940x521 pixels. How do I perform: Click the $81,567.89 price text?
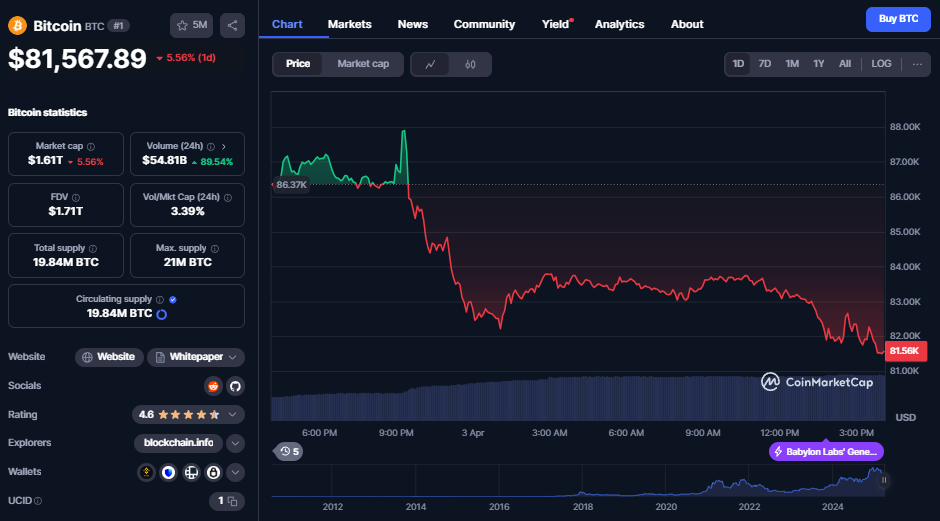pyautogui.click(x=77, y=59)
